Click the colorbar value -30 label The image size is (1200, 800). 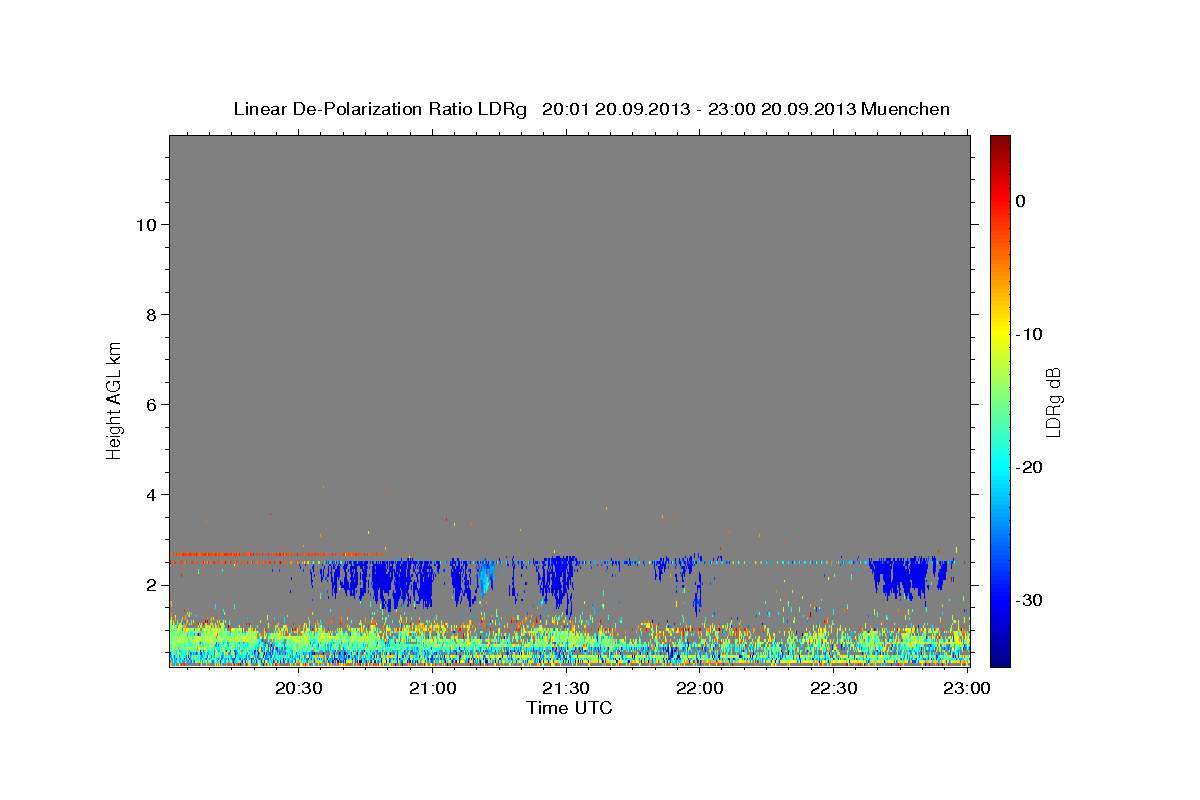point(1029,600)
